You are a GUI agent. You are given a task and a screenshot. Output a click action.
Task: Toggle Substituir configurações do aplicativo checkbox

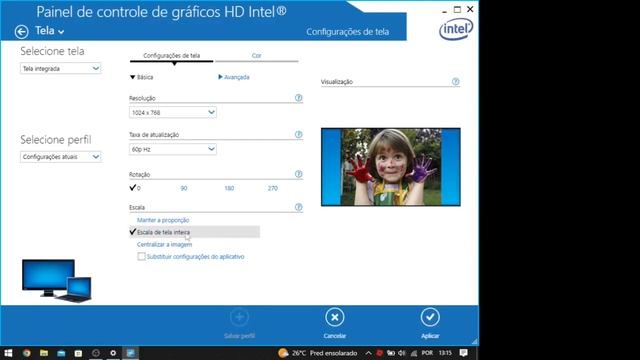coord(141,256)
